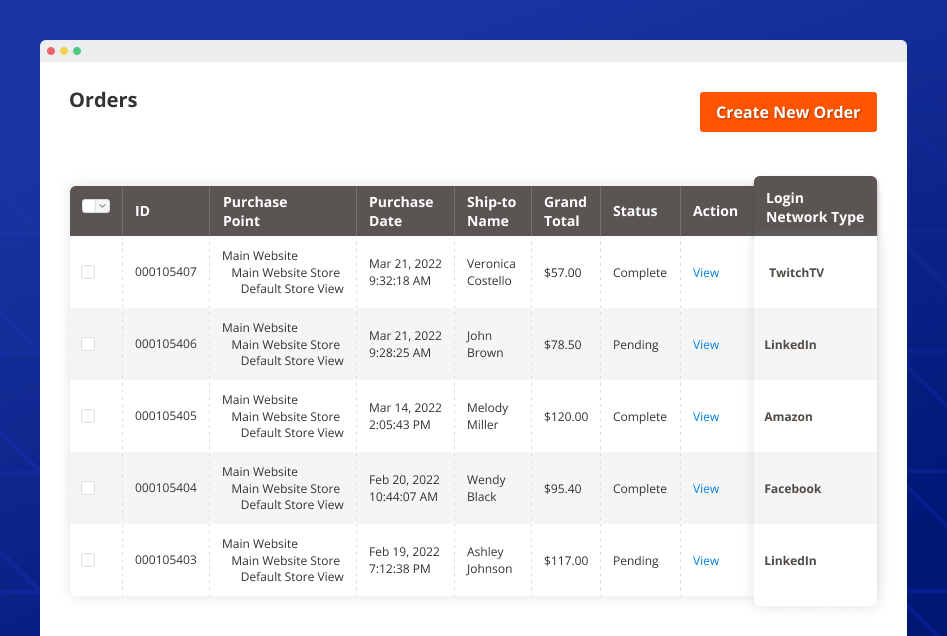View Veronica Costello's order
Screen dimensions: 947x636
click(x=706, y=273)
